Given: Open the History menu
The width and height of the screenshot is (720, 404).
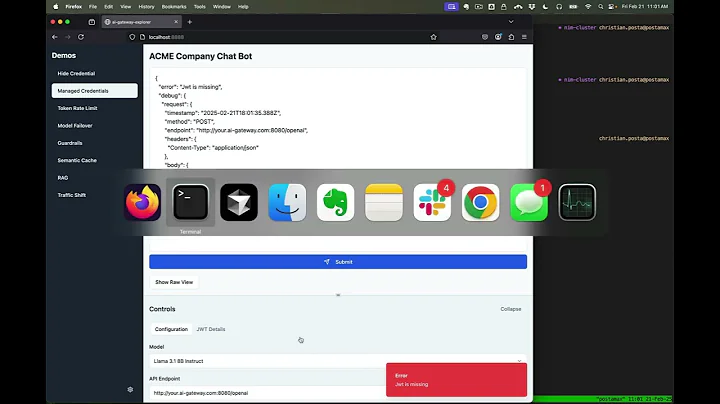Looking at the screenshot, I should coord(146,6).
